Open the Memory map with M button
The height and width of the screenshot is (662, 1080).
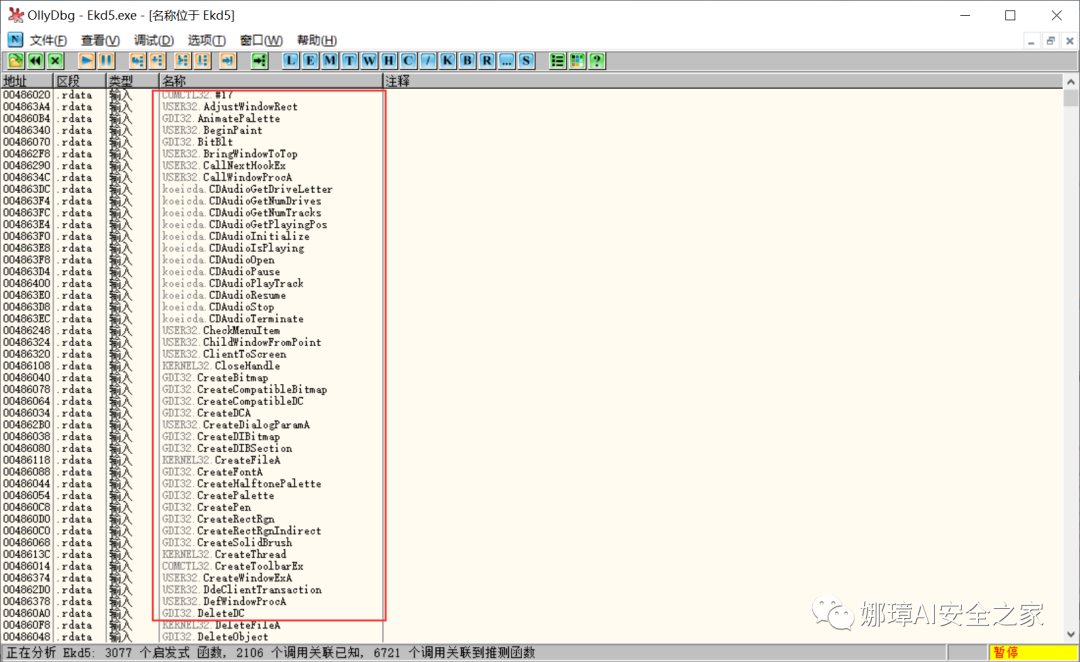pyautogui.click(x=330, y=61)
